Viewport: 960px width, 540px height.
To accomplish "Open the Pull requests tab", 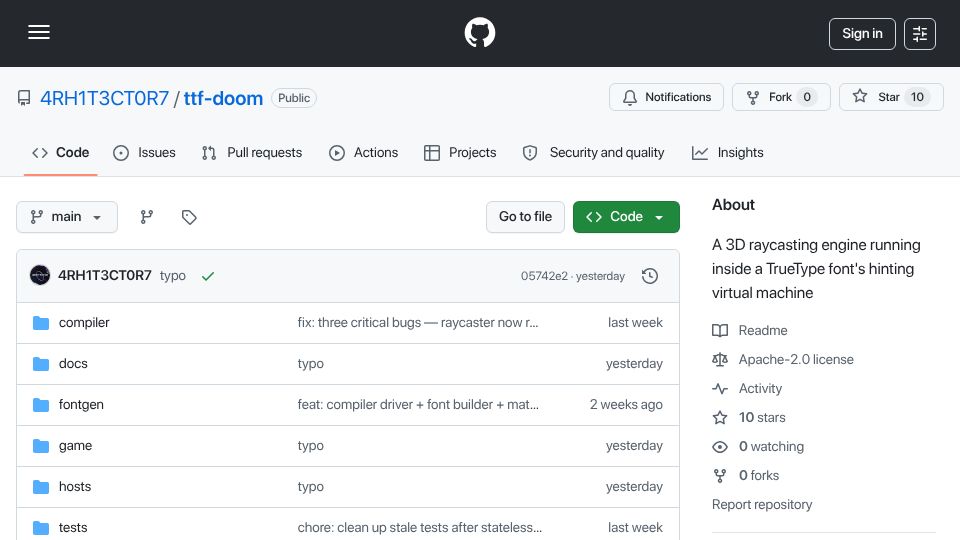I will (x=252, y=152).
